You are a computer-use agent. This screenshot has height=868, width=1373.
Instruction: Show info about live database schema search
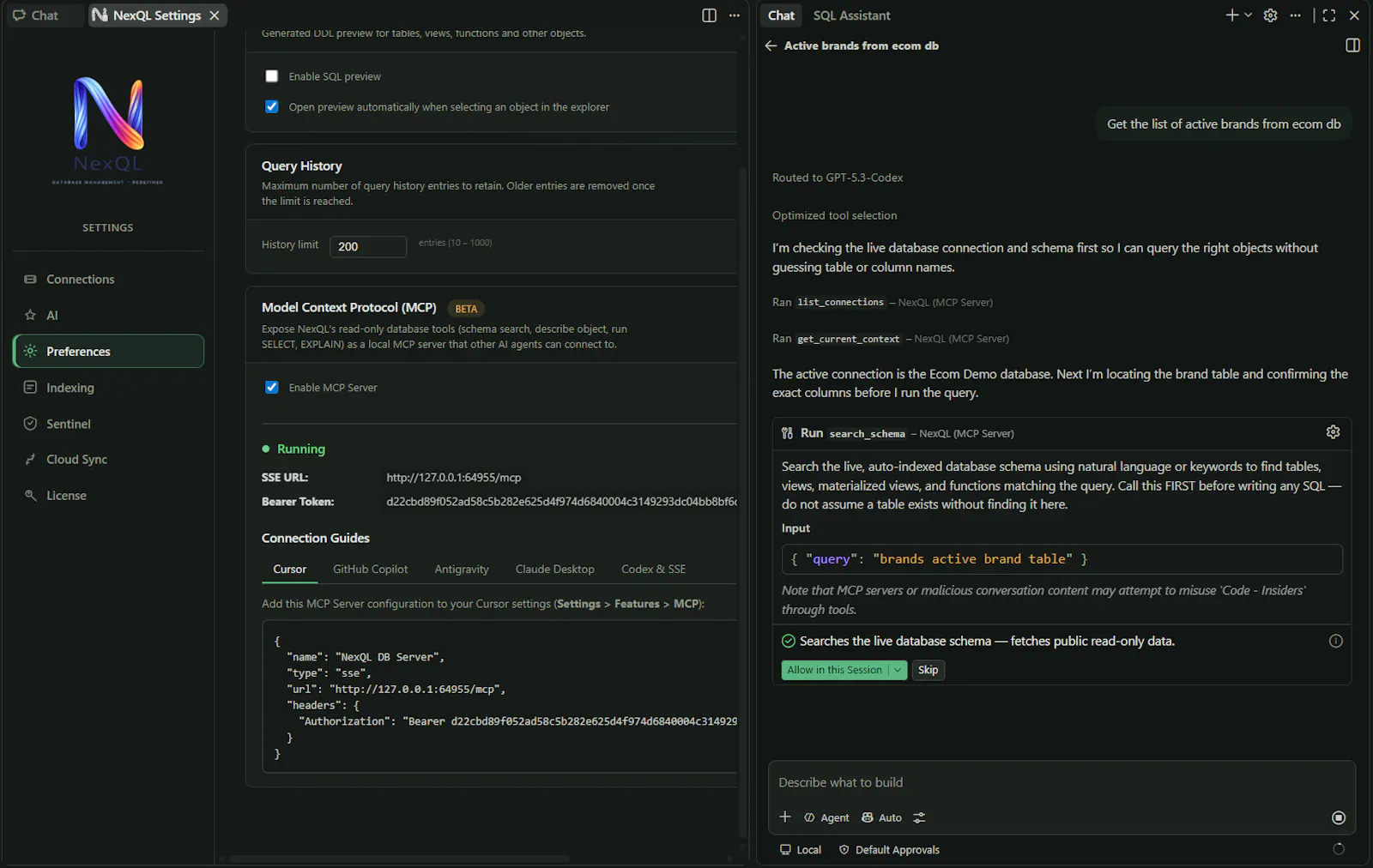point(1335,641)
